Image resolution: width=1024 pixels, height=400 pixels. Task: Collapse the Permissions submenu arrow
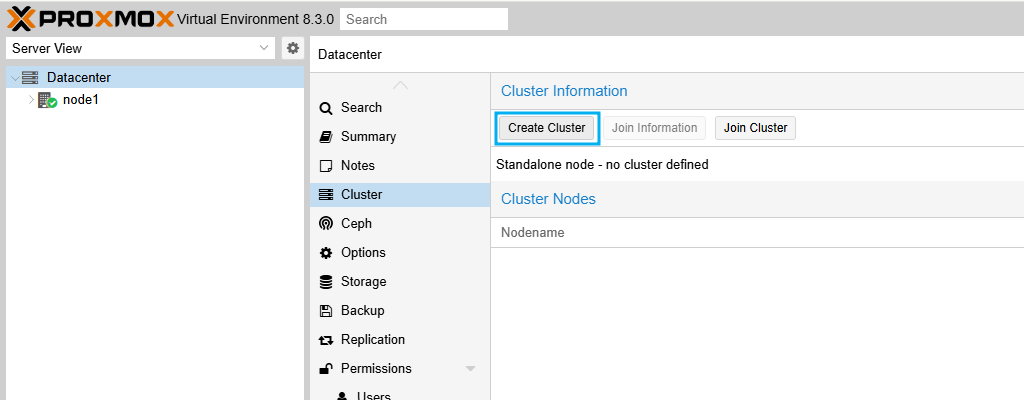[470, 369]
